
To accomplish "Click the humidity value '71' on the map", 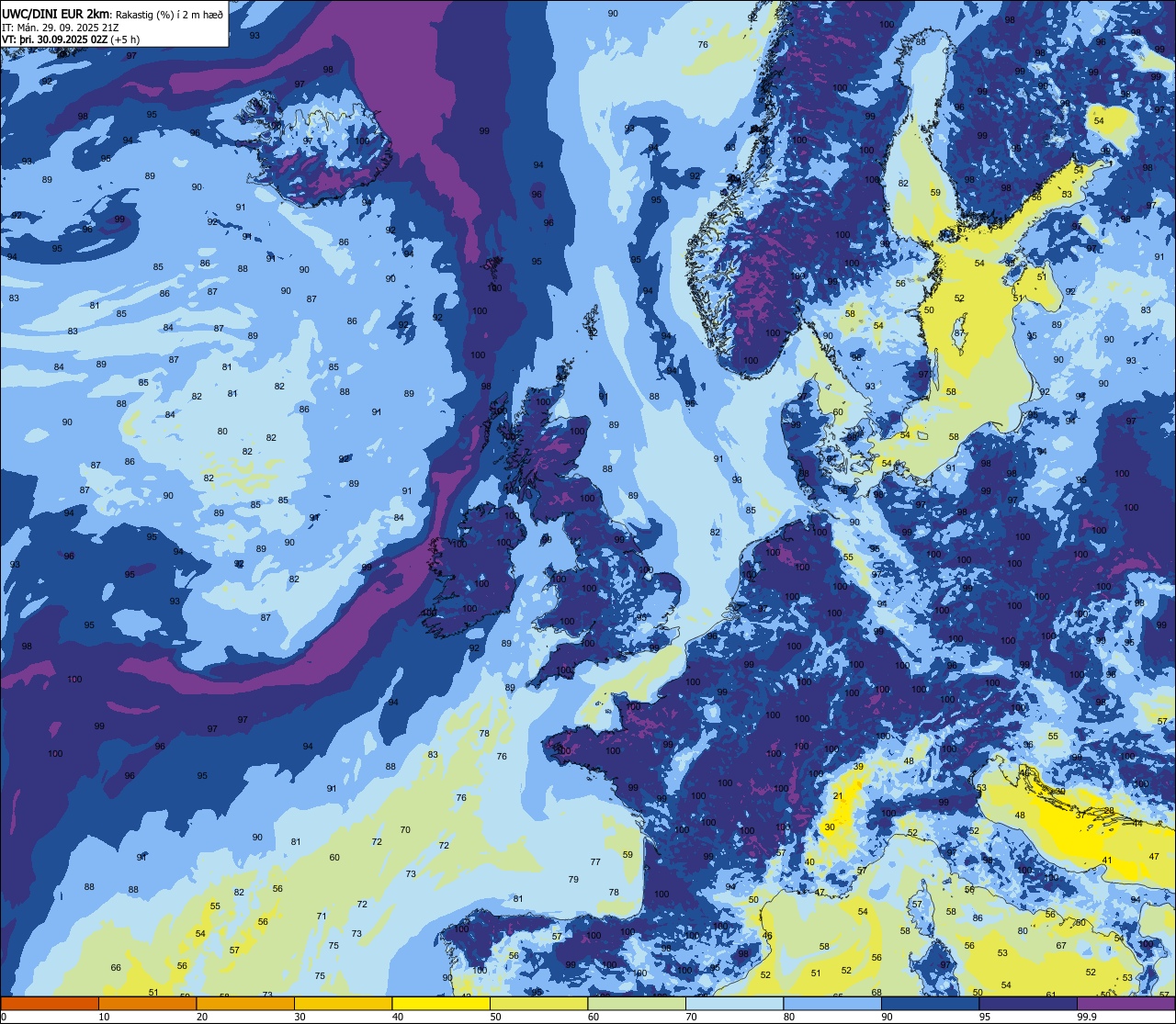I will click(322, 916).
